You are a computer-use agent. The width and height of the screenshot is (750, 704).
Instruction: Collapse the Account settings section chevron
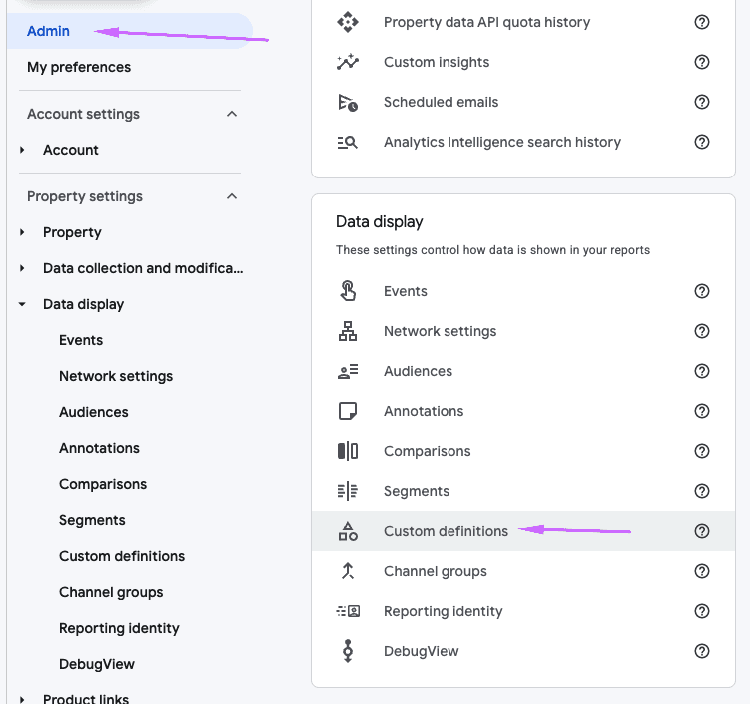(232, 114)
